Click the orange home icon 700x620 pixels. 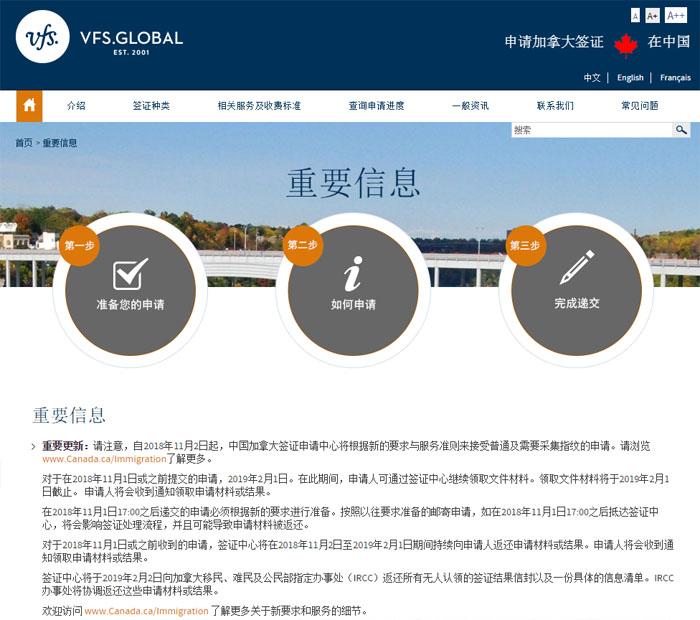(x=29, y=105)
